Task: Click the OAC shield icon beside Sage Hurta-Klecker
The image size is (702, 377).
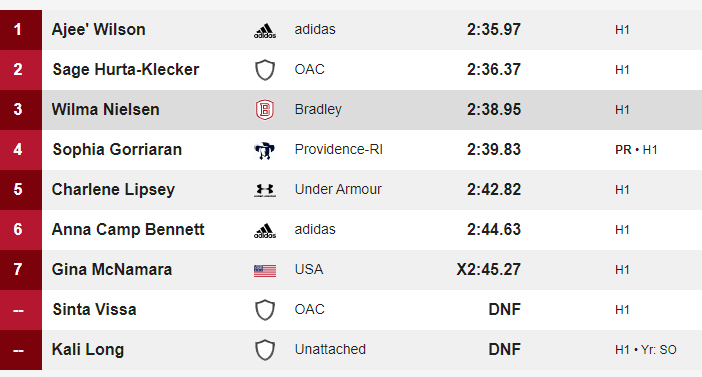Action: click(265, 70)
